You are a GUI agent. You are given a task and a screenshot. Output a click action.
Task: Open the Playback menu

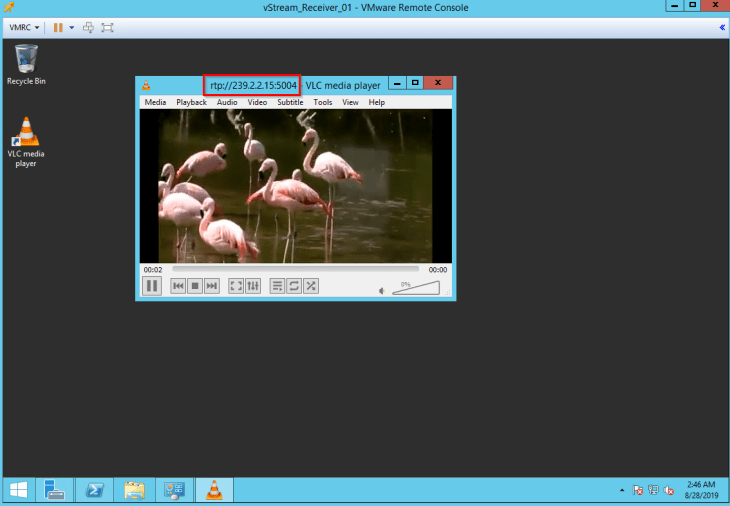(191, 102)
